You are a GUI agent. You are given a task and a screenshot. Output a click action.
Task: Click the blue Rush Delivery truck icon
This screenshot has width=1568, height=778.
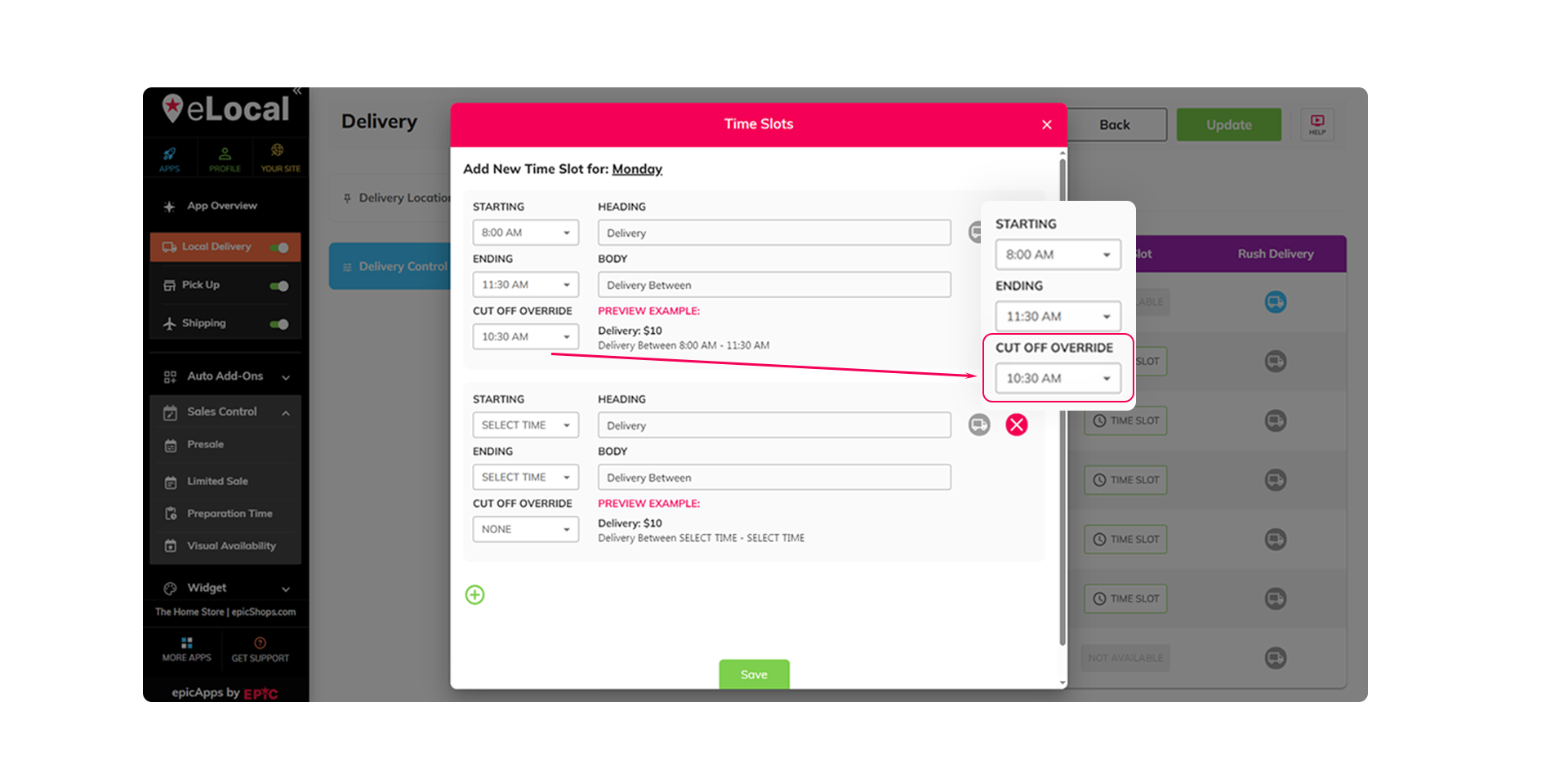[x=1276, y=301]
